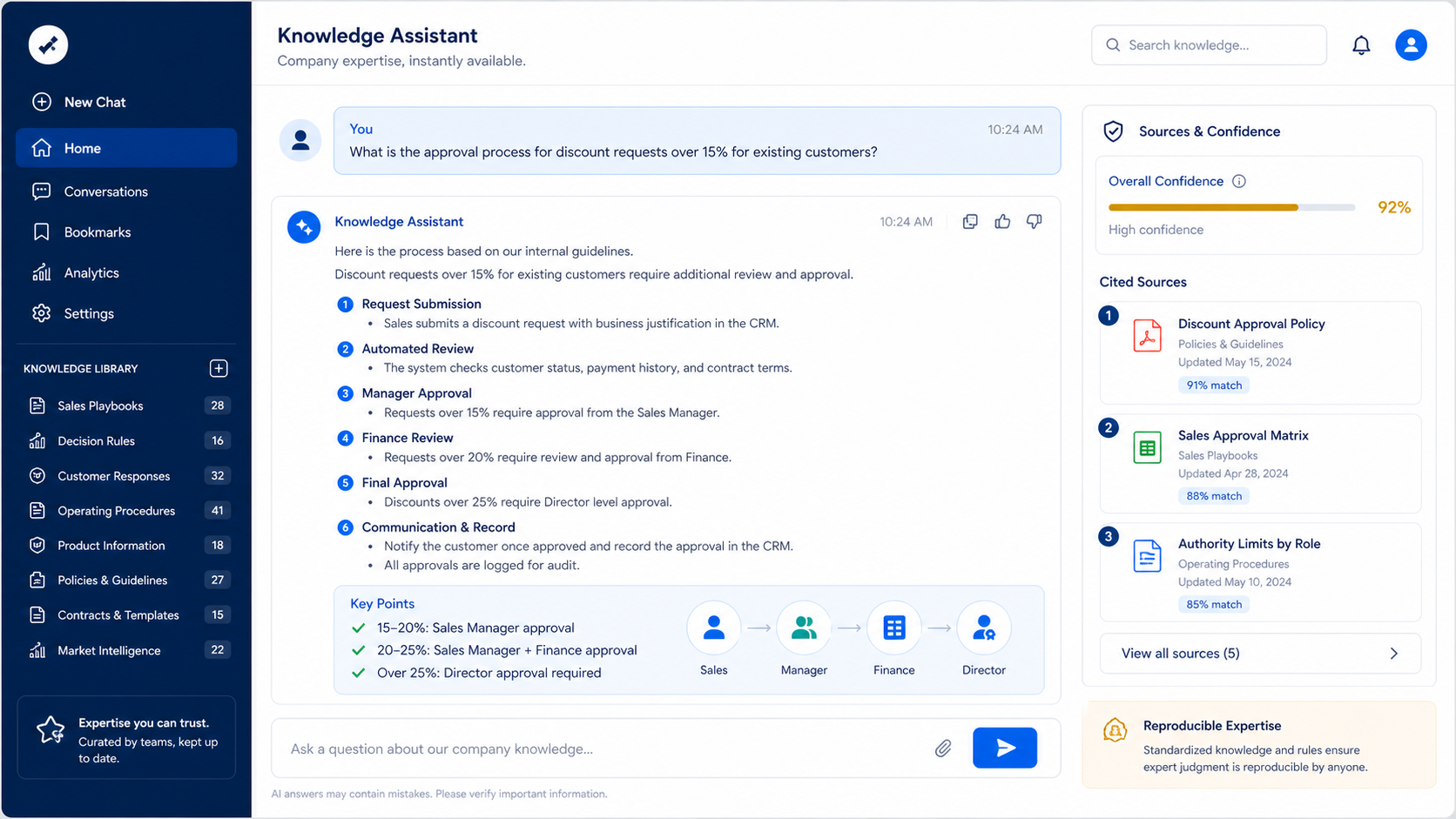Open Decision Rules library
1456x819 pixels.
tap(129, 440)
